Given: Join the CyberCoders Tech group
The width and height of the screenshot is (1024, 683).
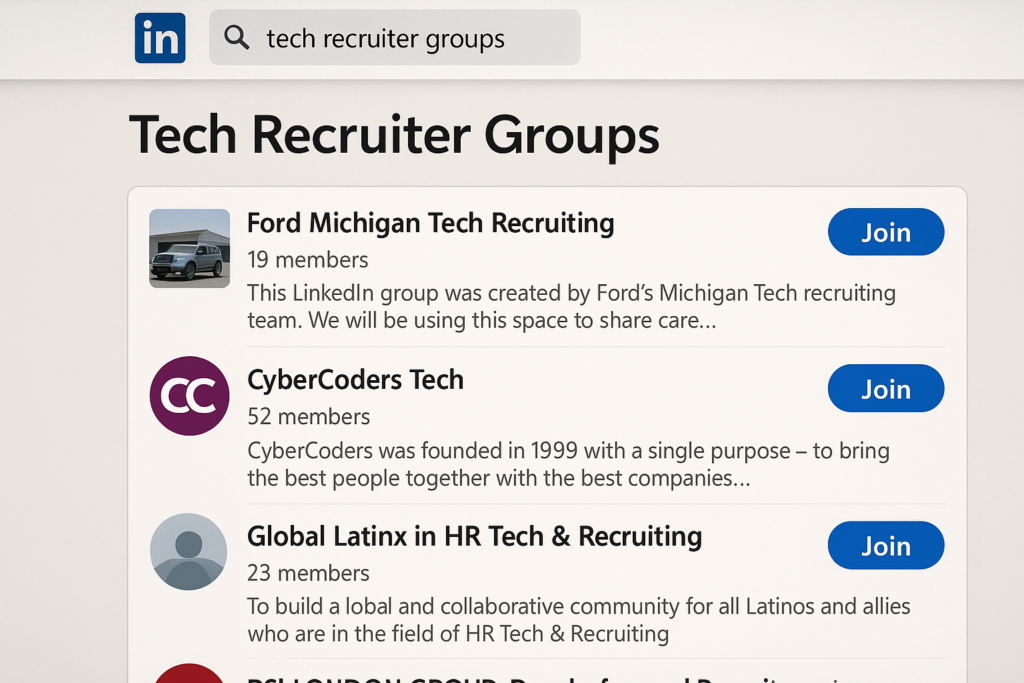Looking at the screenshot, I should click(x=886, y=388).
